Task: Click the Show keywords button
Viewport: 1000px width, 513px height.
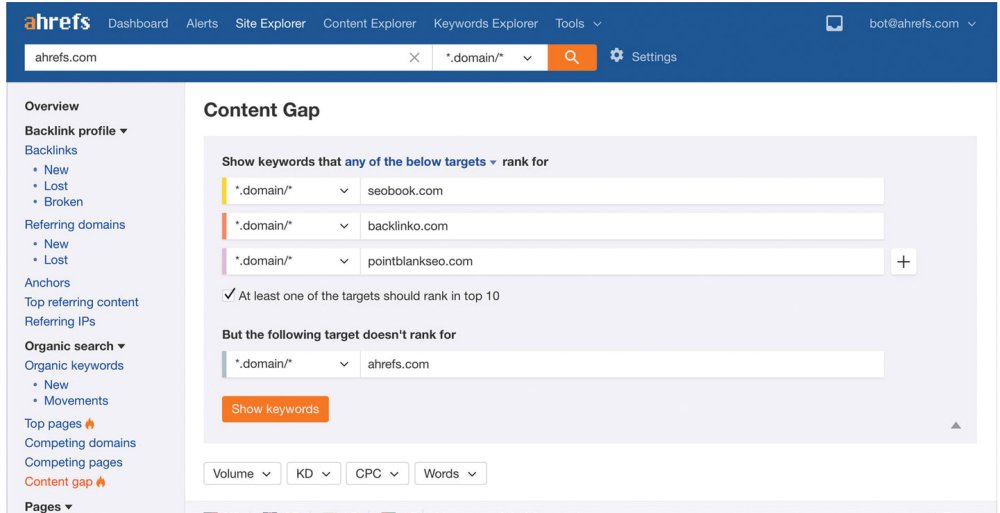Action: (x=276, y=409)
